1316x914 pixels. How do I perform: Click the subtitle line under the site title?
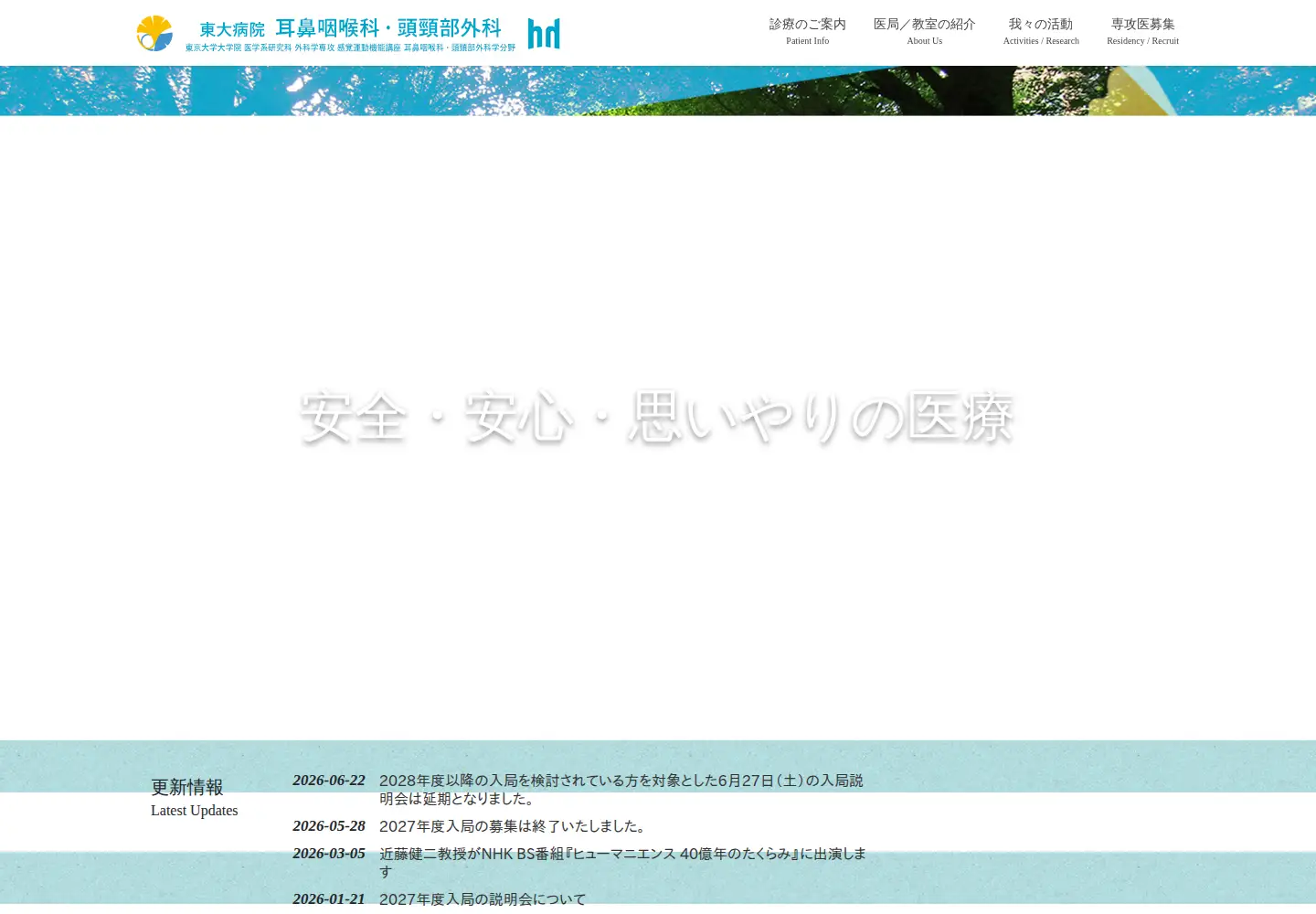click(351, 48)
